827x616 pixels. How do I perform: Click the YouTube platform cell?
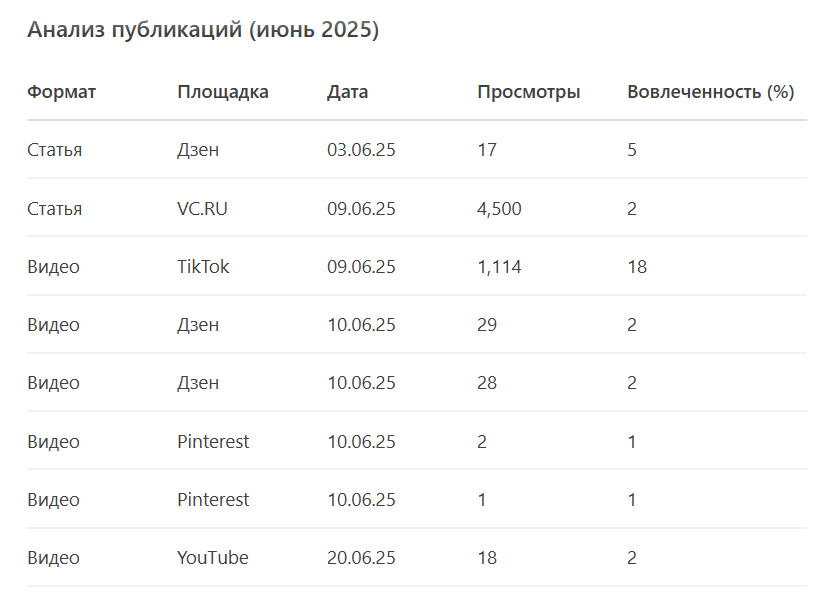pos(212,557)
